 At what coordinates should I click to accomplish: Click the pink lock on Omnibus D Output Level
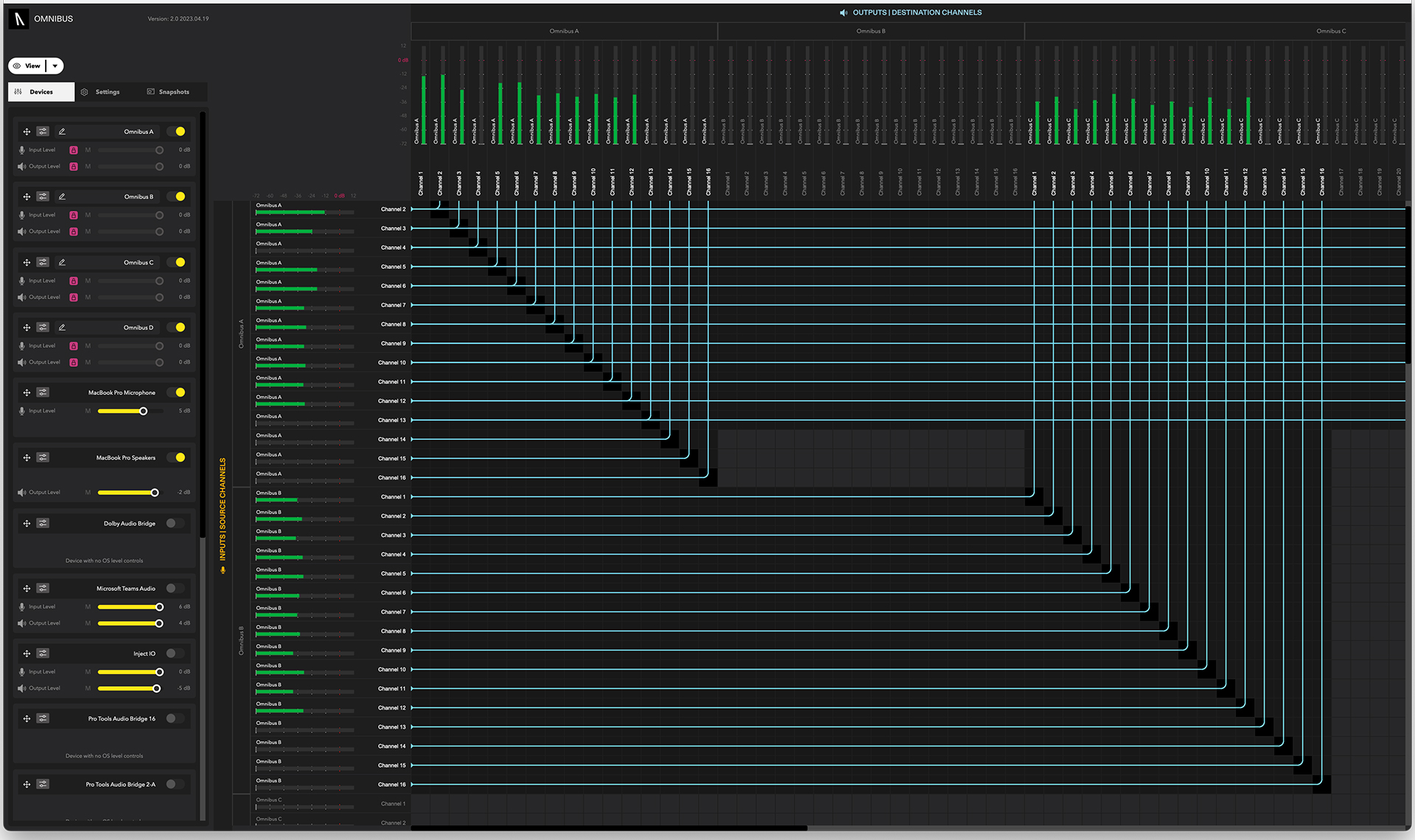(74, 363)
